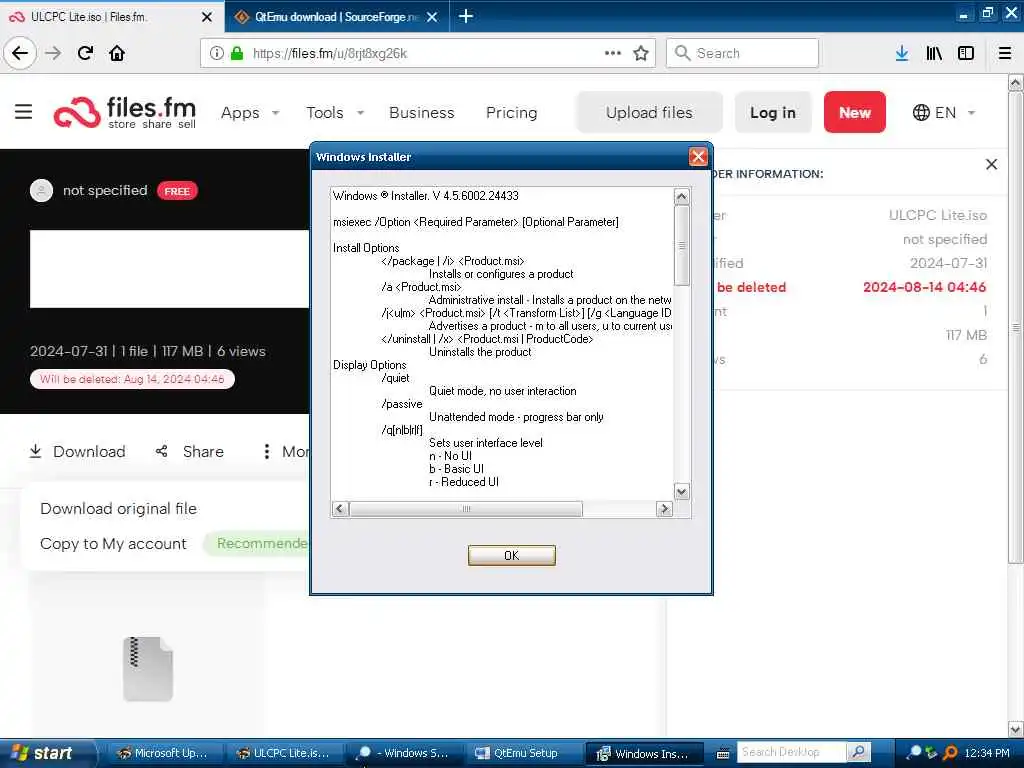Click the user avatar next to not specified
The height and width of the screenshot is (768, 1024).
tap(42, 191)
